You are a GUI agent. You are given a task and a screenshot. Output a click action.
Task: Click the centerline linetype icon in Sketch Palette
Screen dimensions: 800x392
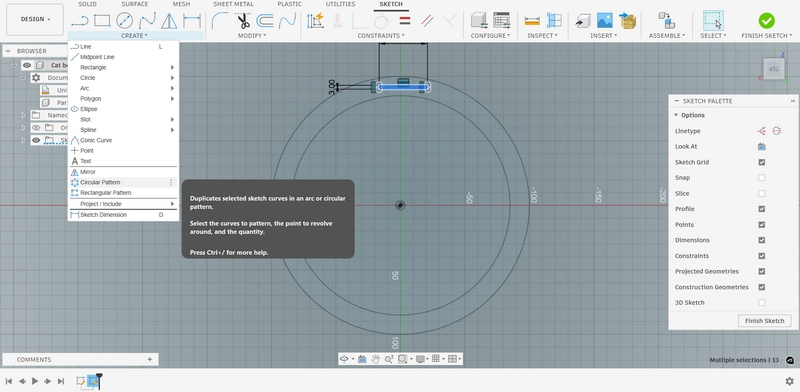(x=777, y=131)
